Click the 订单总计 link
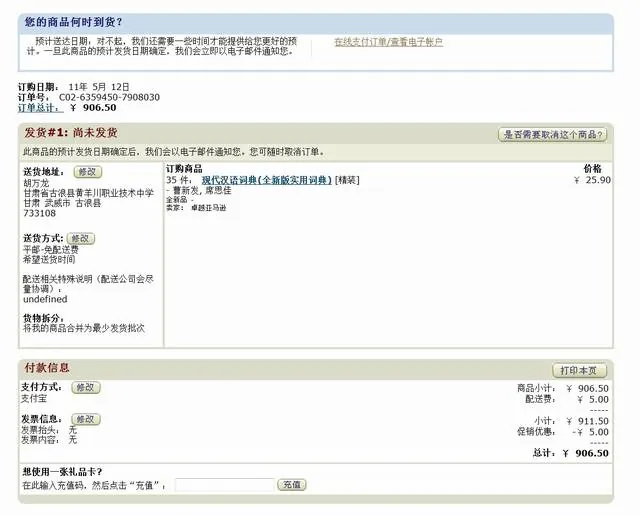Screen dimensions: 640x516 point(40,108)
